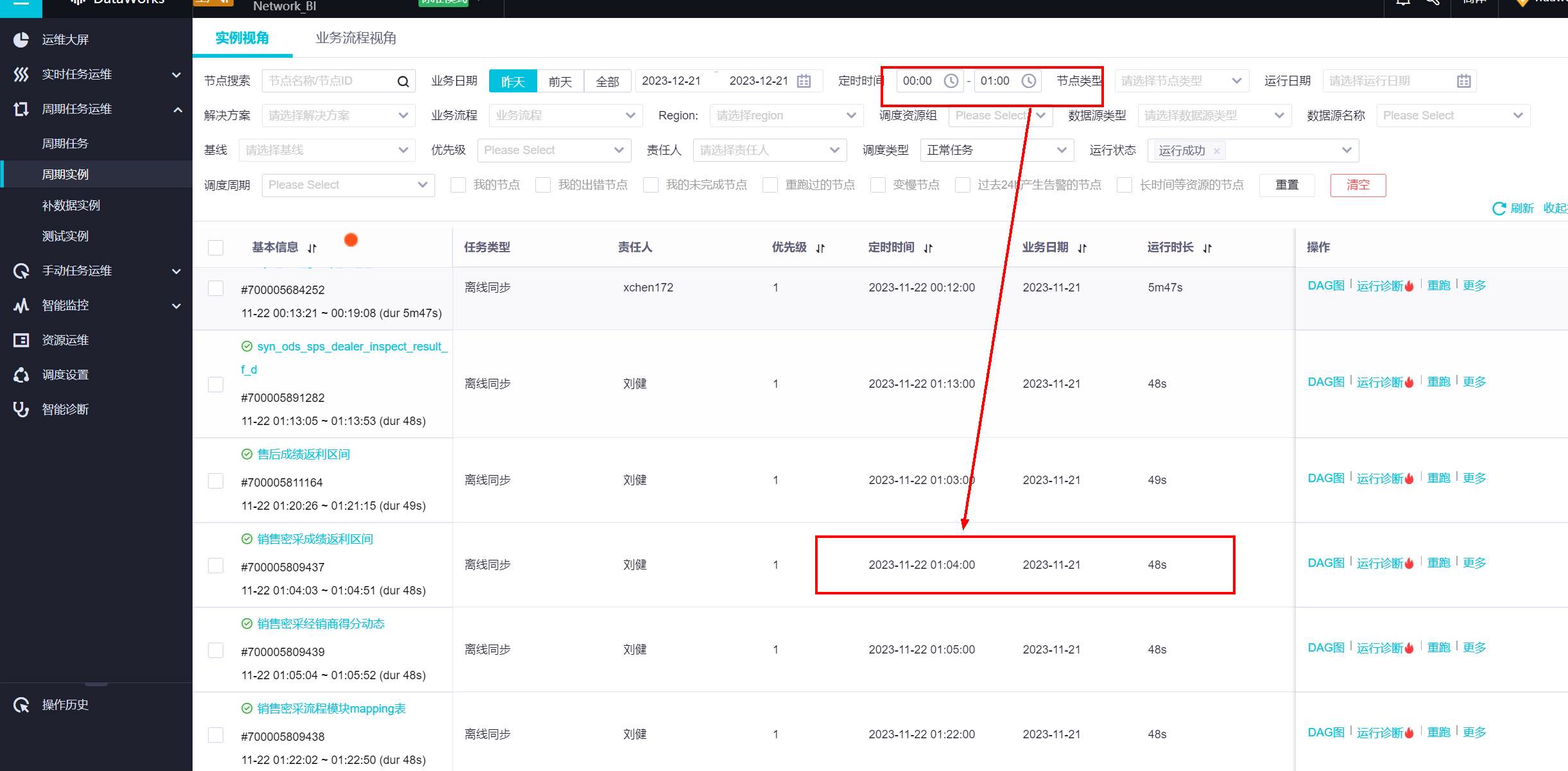Open 测试实例 in sidebar

pos(65,236)
